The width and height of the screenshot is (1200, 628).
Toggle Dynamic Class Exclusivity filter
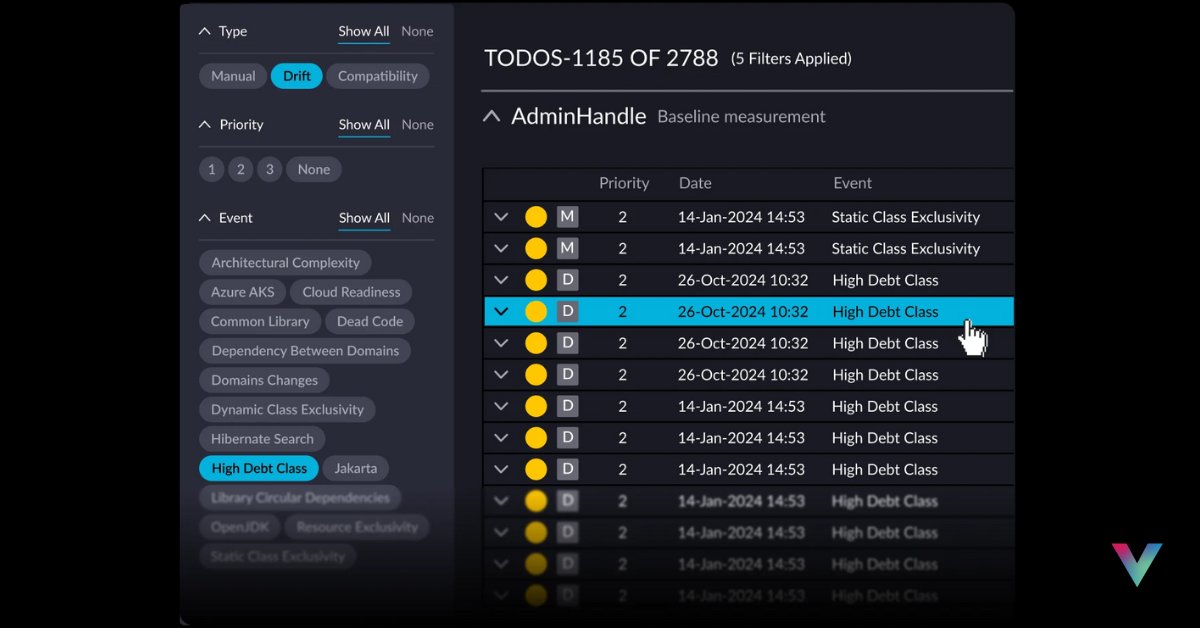[x=287, y=410]
